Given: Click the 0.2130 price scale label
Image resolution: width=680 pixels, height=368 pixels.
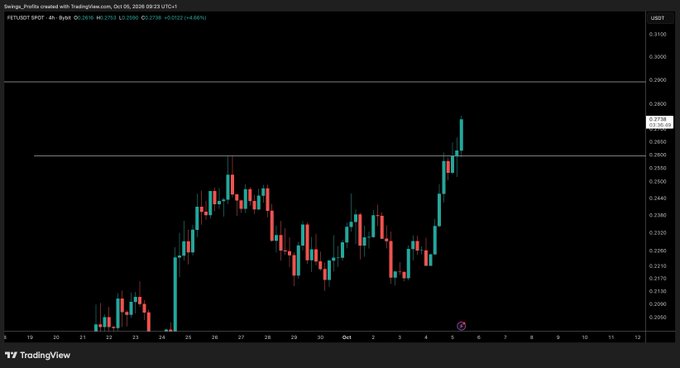Looking at the screenshot, I should (x=657, y=291).
